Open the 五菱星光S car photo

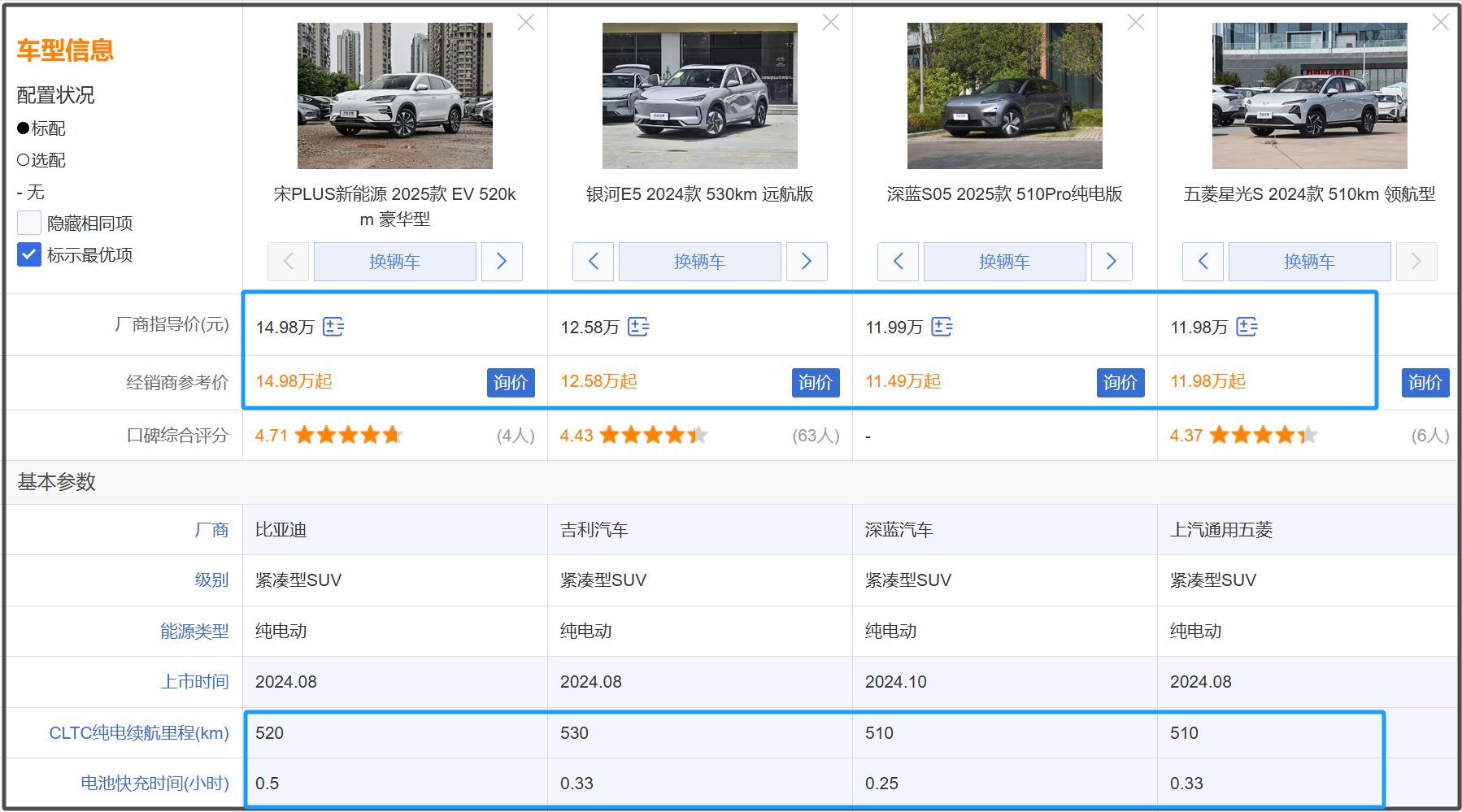pos(1310,96)
